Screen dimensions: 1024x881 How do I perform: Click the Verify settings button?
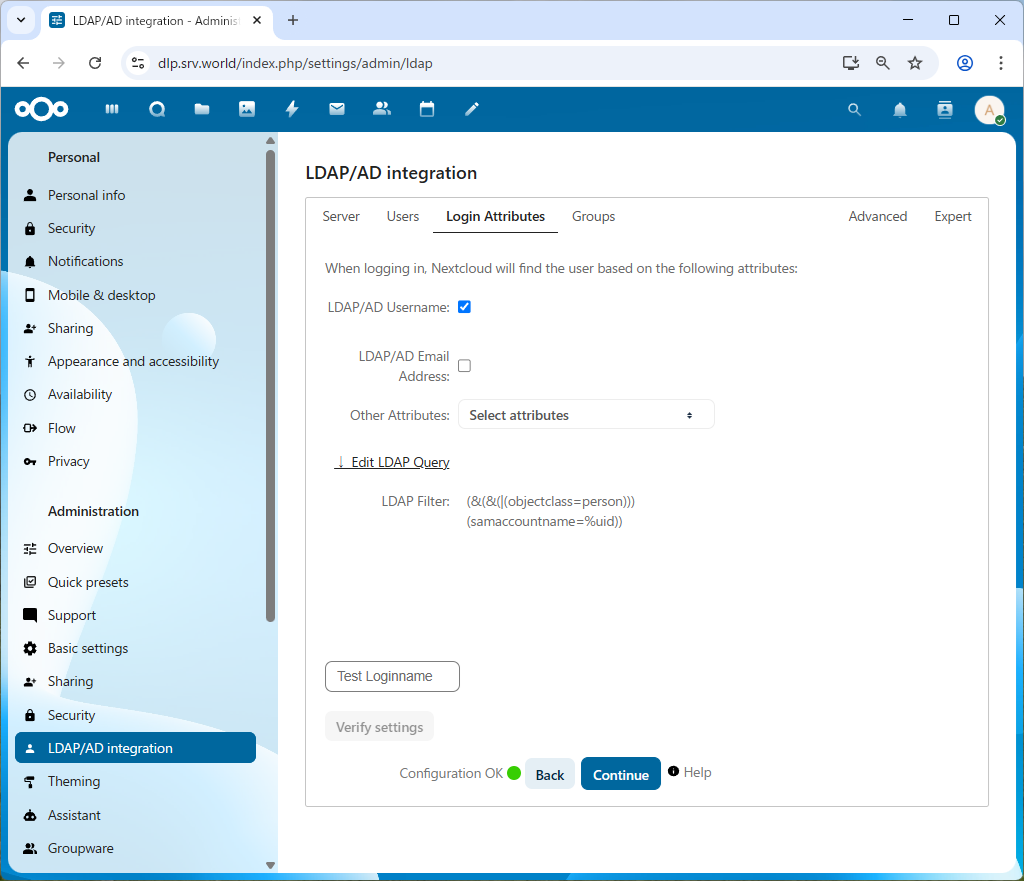[x=379, y=727]
